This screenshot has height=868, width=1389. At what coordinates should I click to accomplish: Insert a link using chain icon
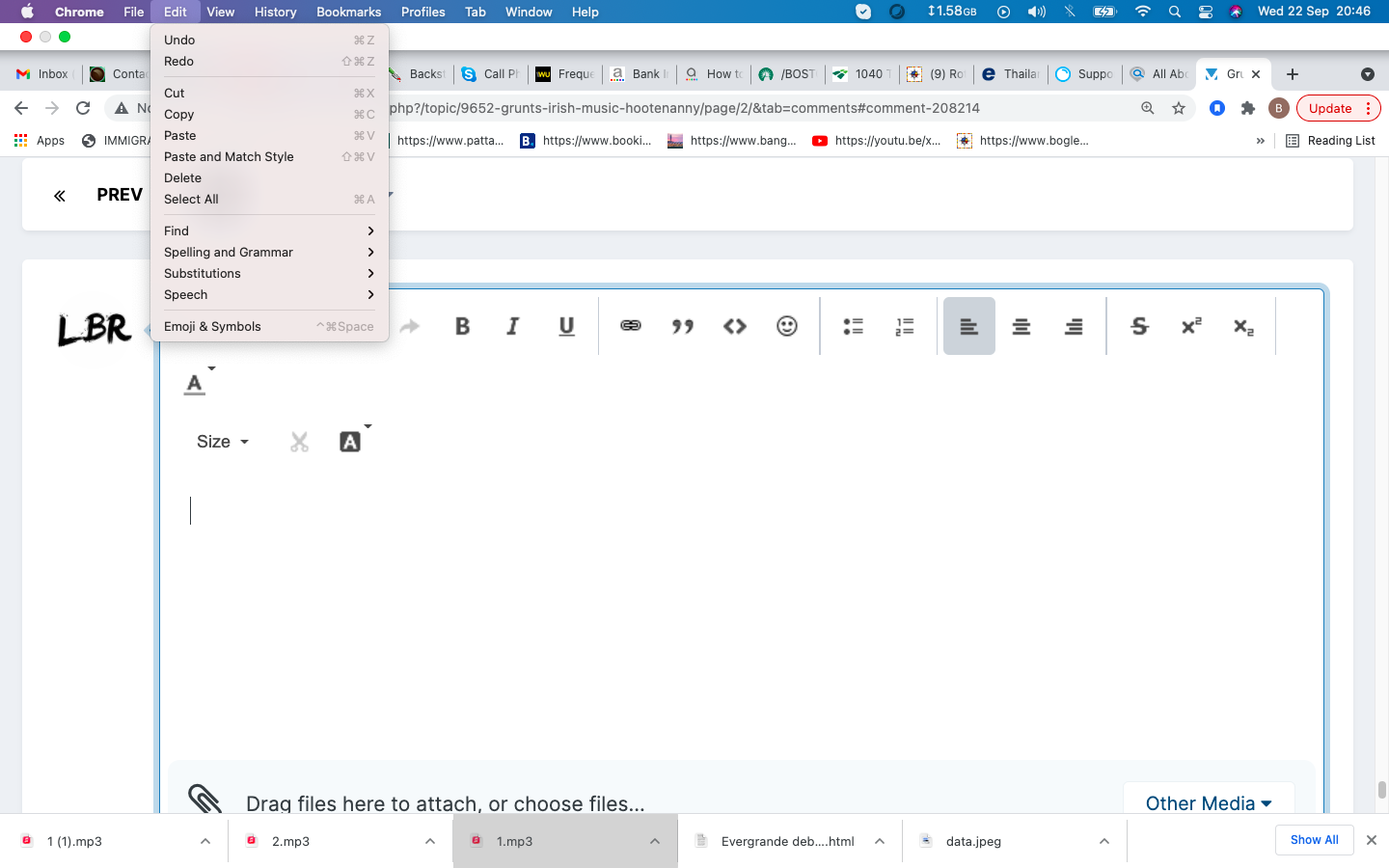pos(630,326)
